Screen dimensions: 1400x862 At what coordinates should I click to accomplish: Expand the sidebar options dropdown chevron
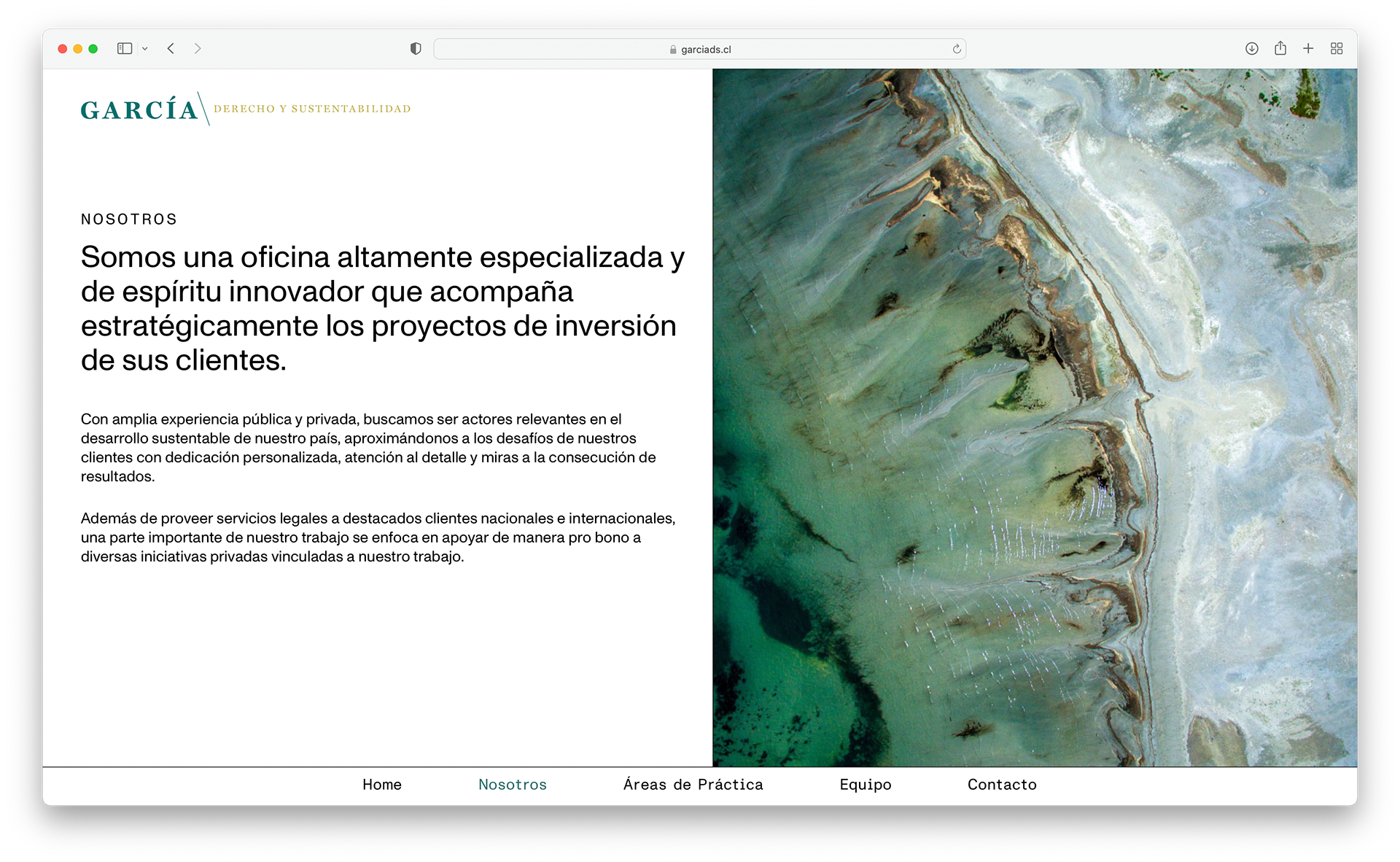145,49
